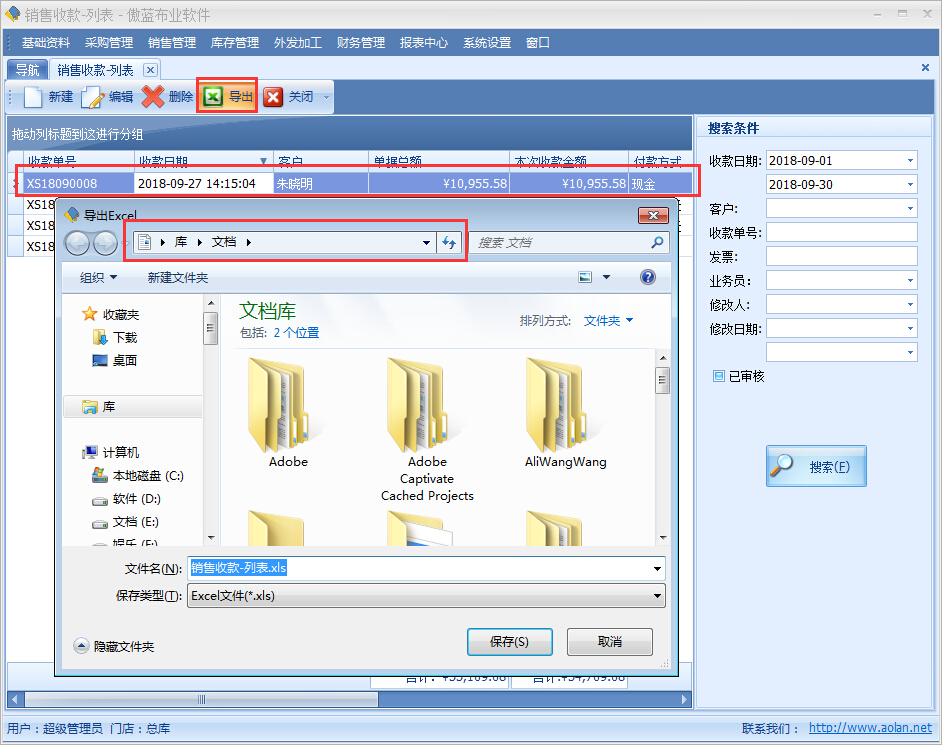Click the 删除 (Delete) red X icon
This screenshot has height=745, width=942.
(x=153, y=97)
